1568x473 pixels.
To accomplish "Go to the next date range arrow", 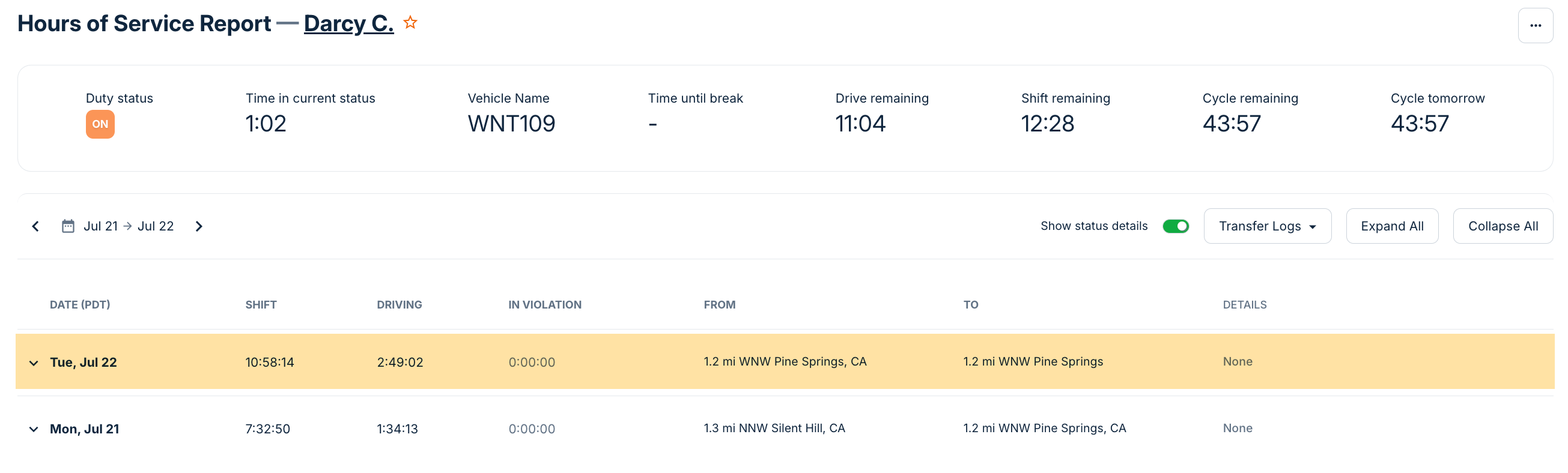I will pyautogui.click(x=198, y=226).
